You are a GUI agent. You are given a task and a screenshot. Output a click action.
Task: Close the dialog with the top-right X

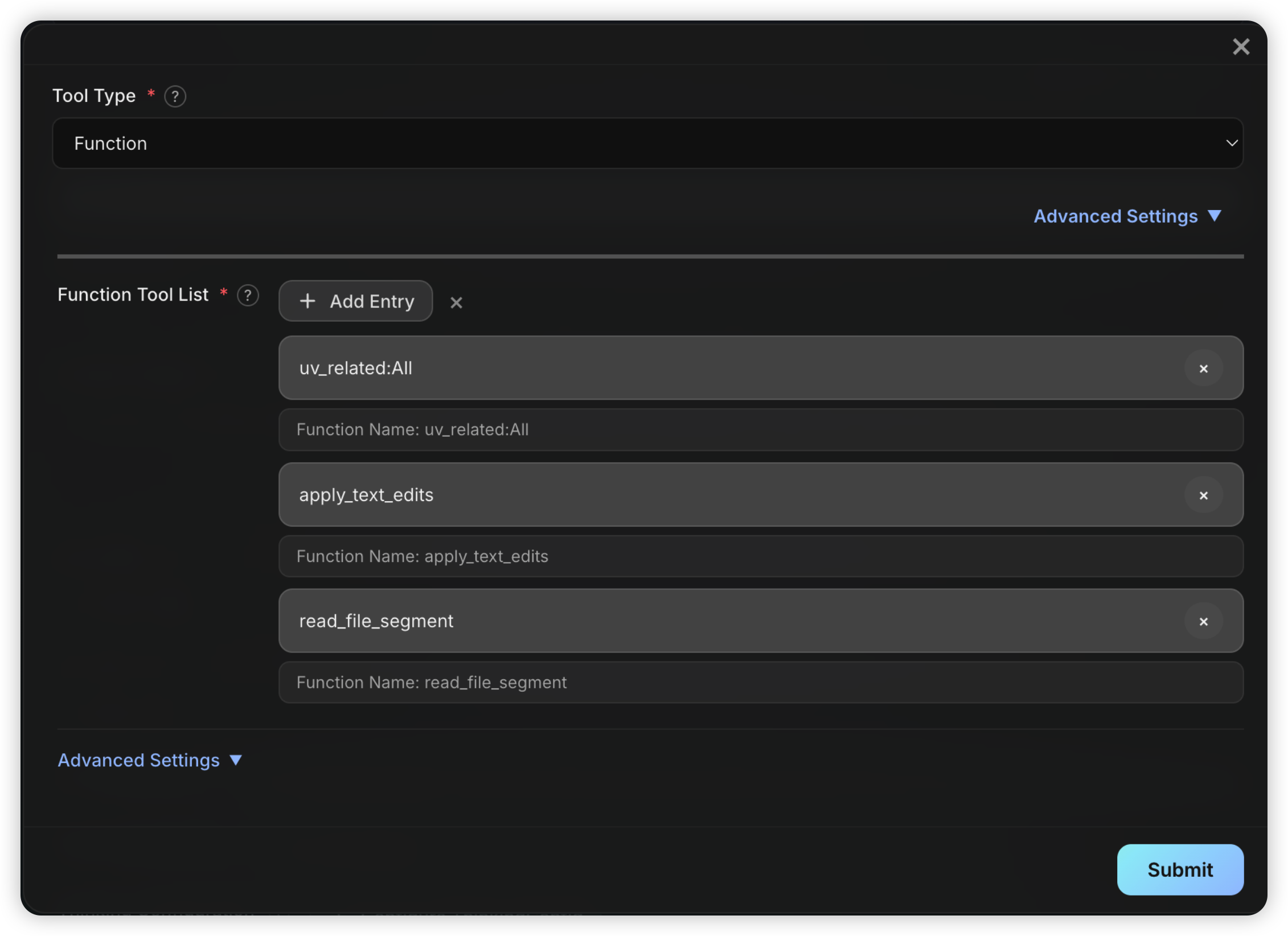click(x=1241, y=47)
